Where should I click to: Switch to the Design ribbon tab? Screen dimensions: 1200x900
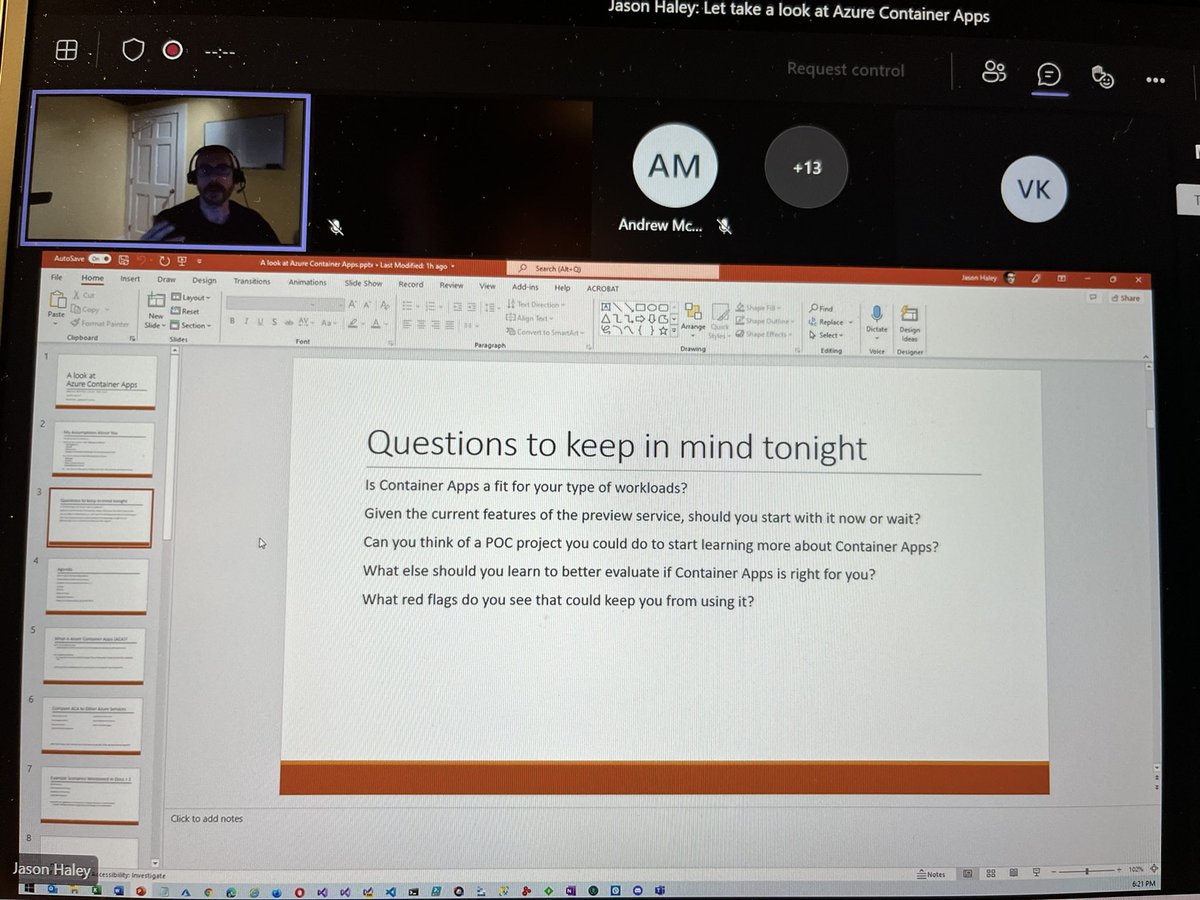click(204, 281)
